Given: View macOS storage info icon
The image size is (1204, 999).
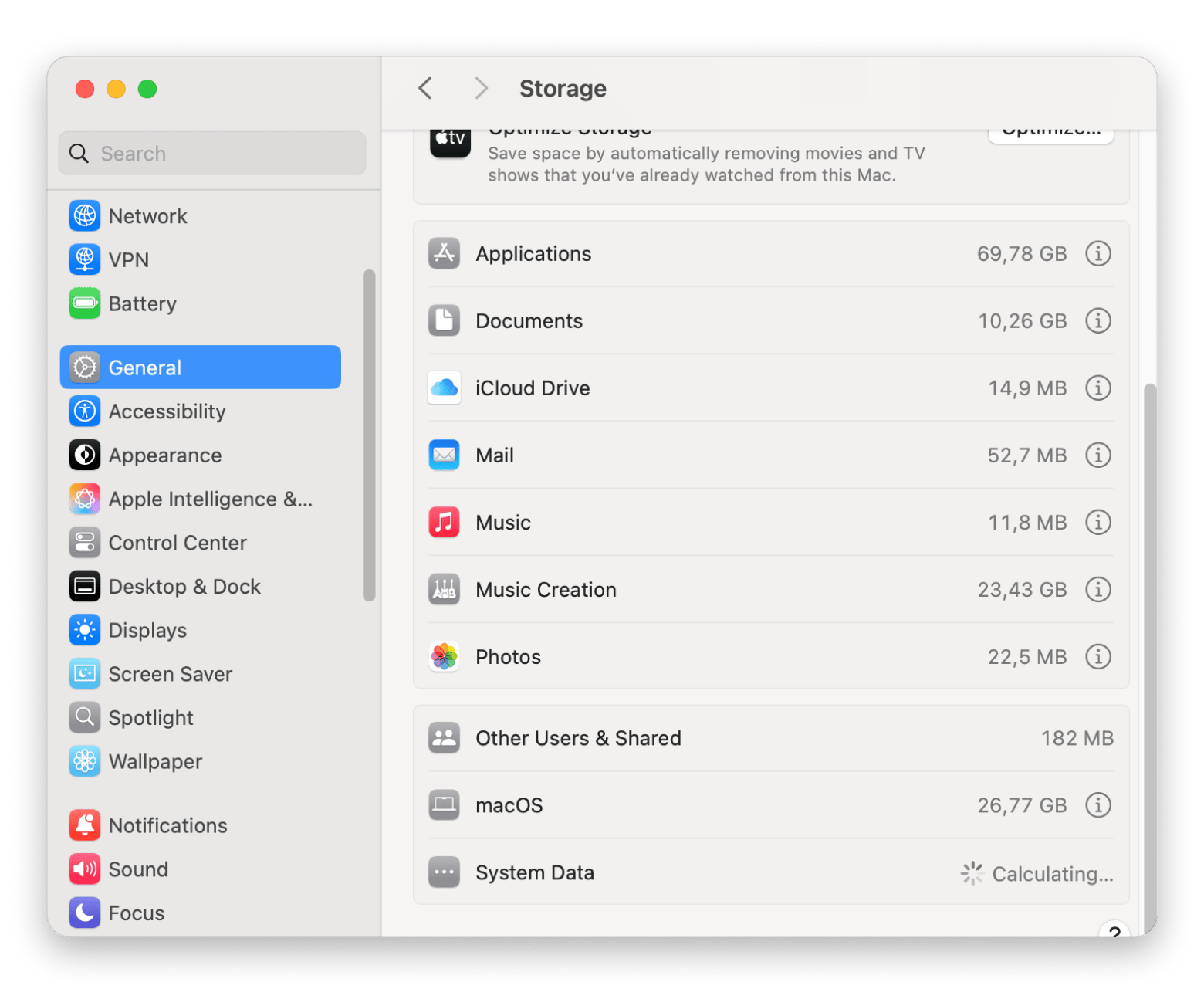Looking at the screenshot, I should click(x=1097, y=805).
